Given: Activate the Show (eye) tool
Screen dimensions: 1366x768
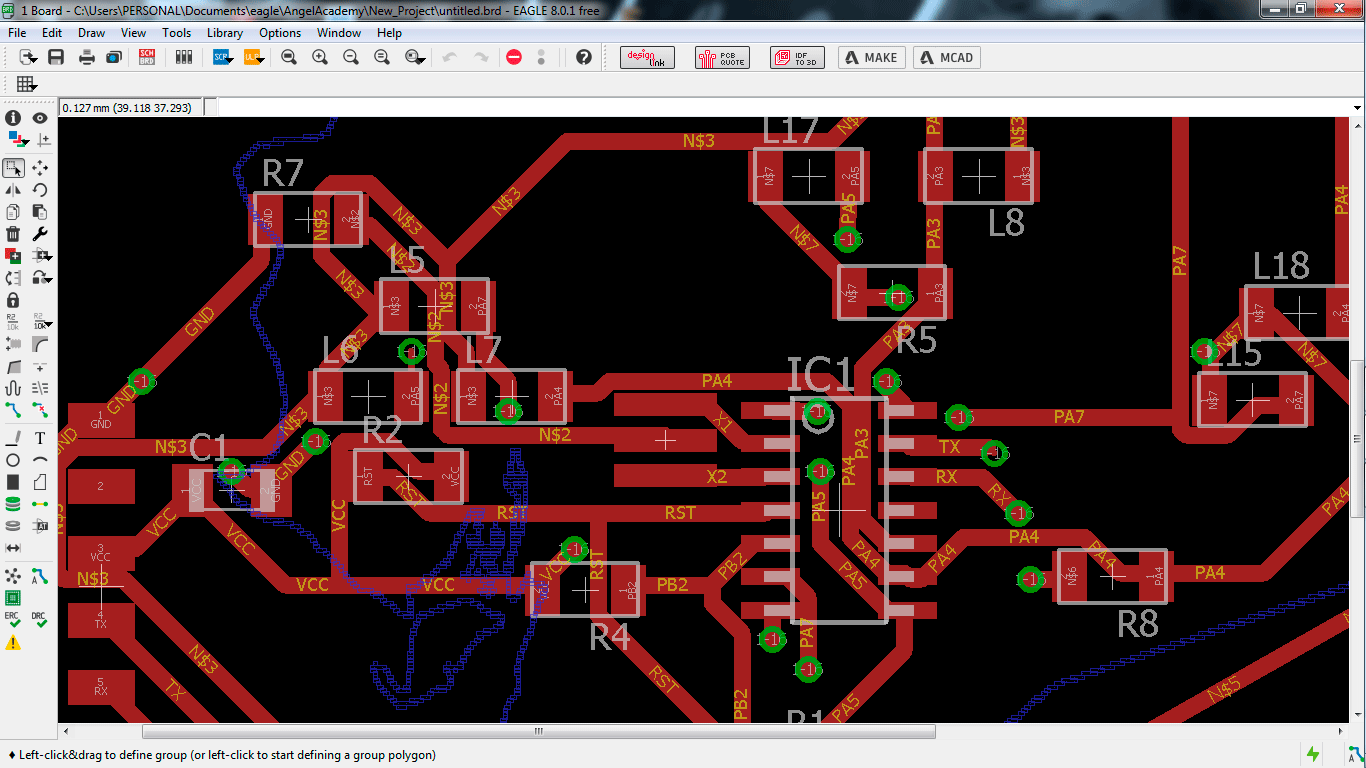Looking at the screenshot, I should (x=40, y=118).
